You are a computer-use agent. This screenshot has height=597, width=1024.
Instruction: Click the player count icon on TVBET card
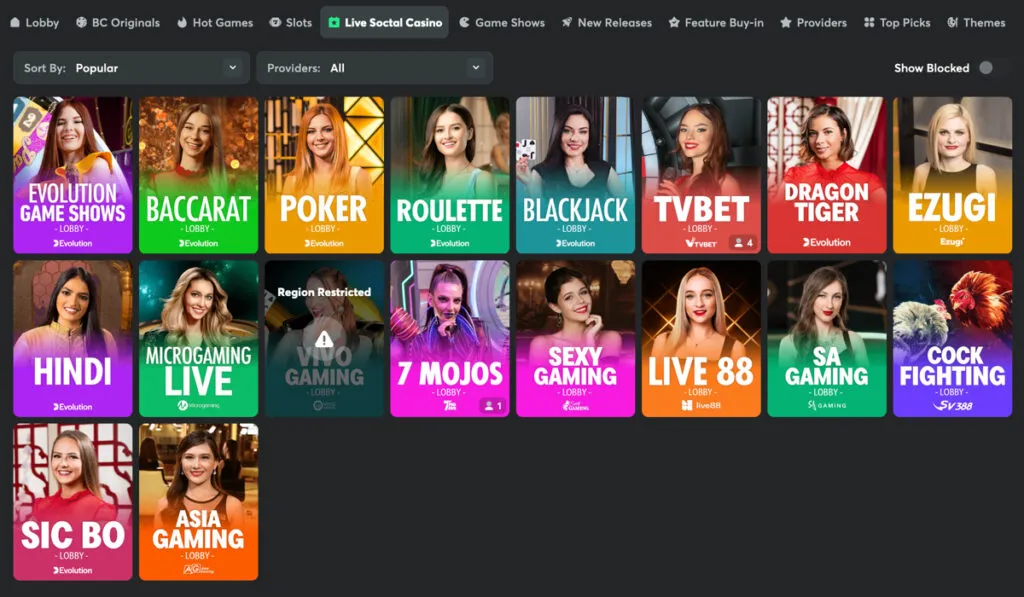click(x=739, y=243)
